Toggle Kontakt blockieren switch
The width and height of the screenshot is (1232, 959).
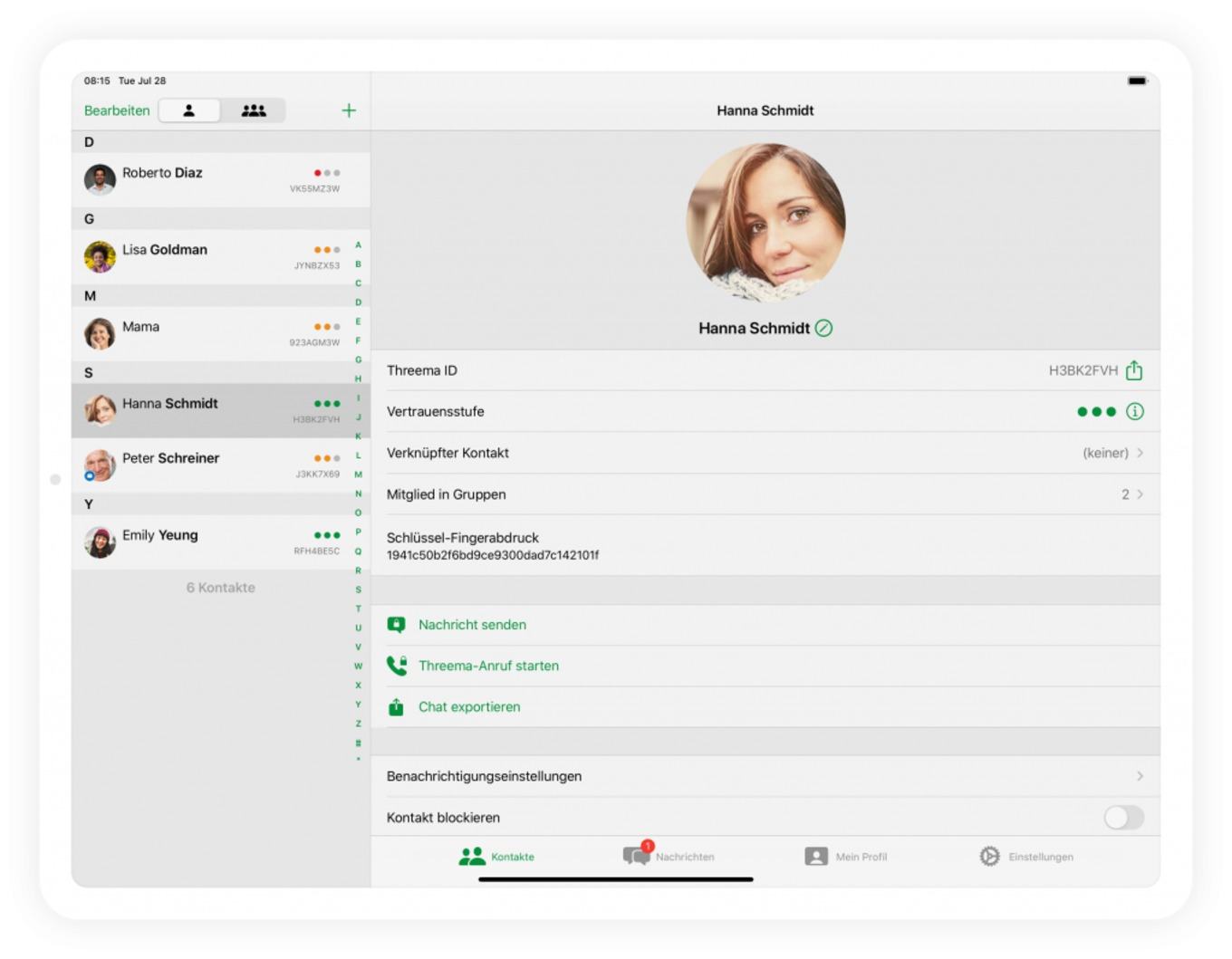tap(1124, 818)
